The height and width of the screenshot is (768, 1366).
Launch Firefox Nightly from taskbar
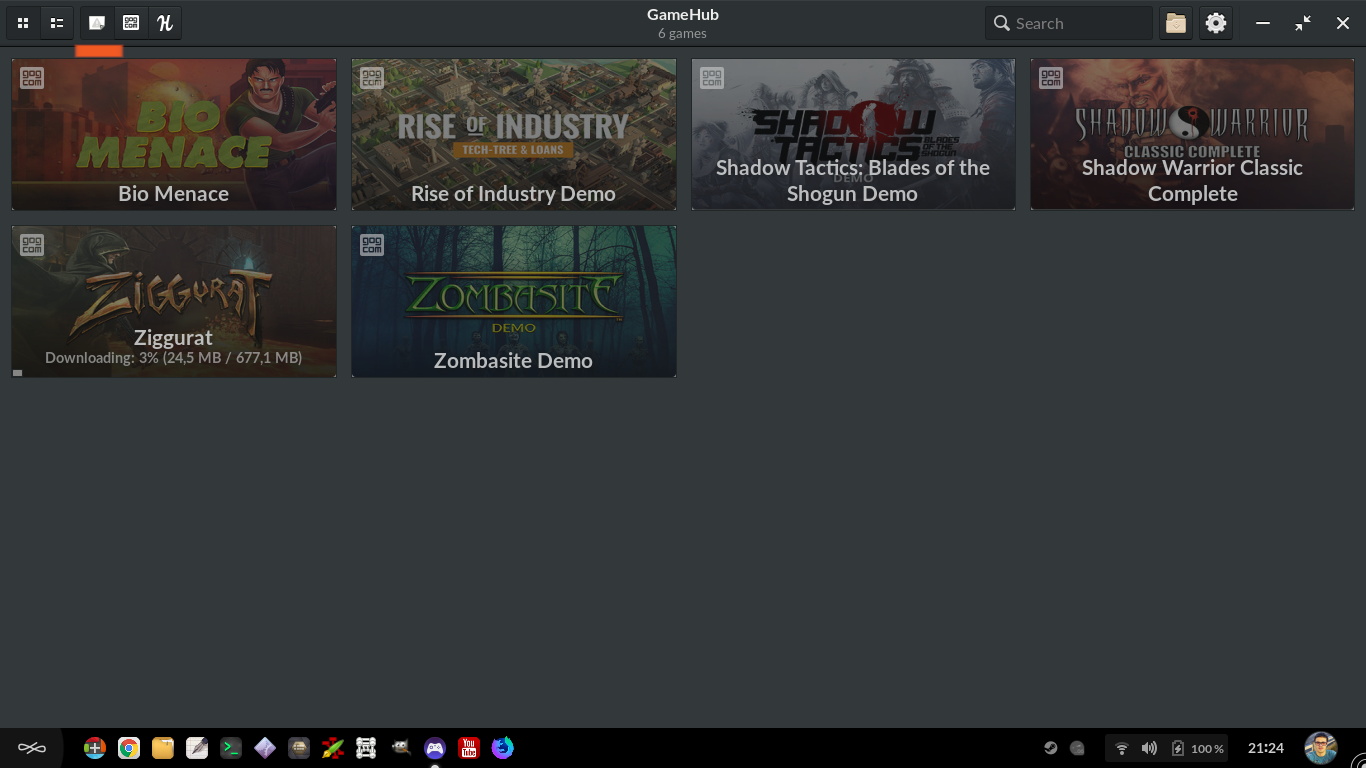click(503, 748)
